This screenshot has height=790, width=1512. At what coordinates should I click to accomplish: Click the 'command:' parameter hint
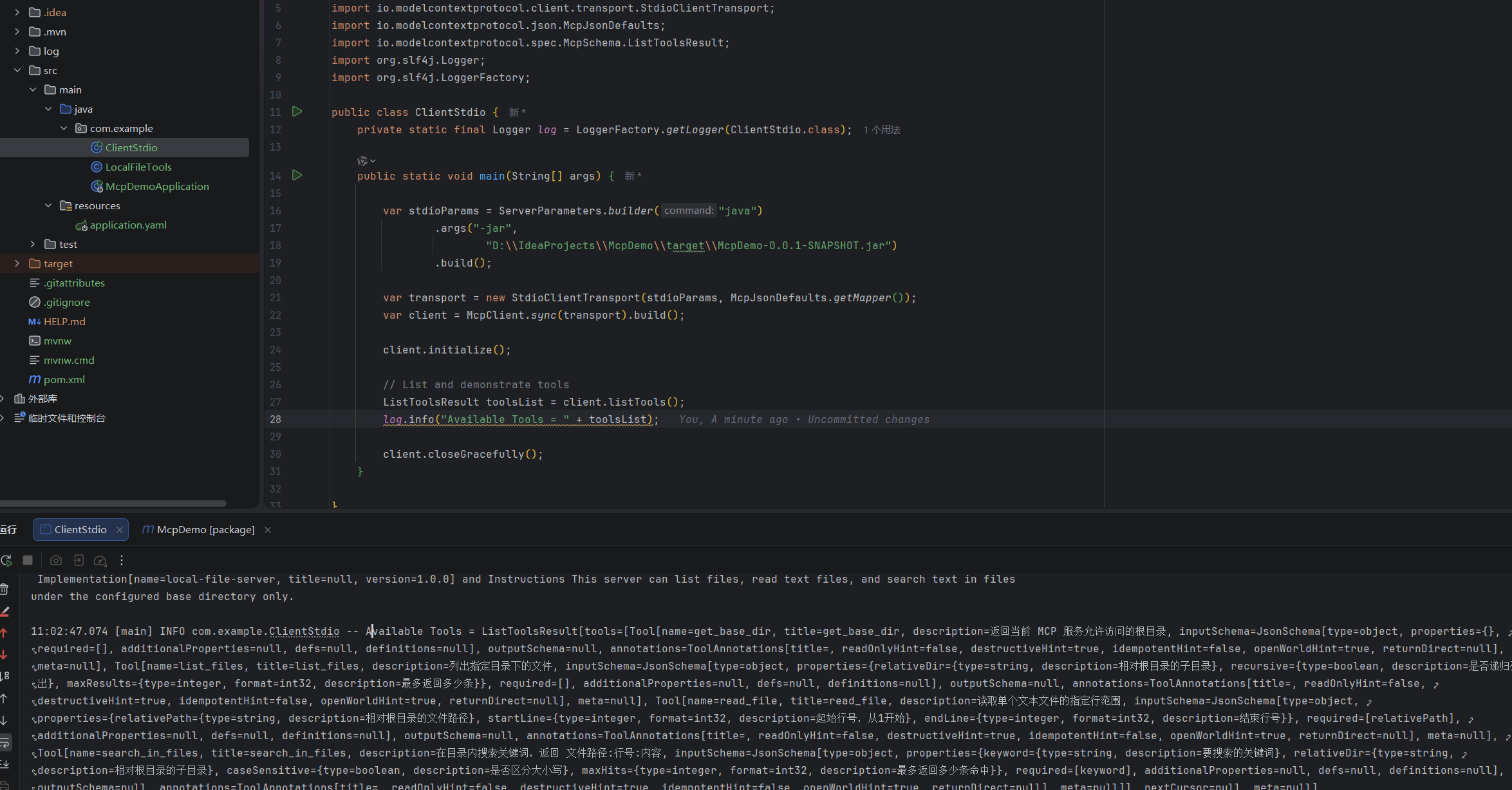(x=689, y=211)
